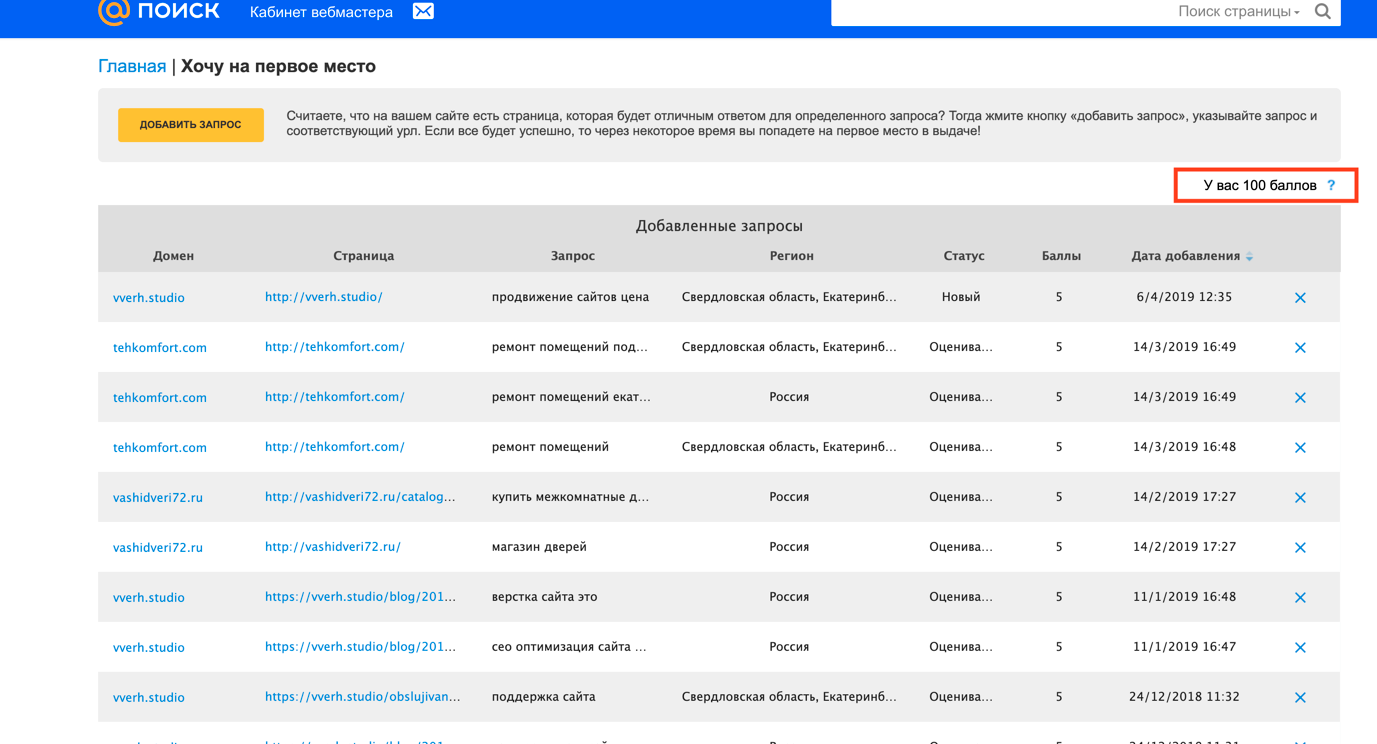
Task: Click the 'Домен' column header
Action: coord(174,256)
